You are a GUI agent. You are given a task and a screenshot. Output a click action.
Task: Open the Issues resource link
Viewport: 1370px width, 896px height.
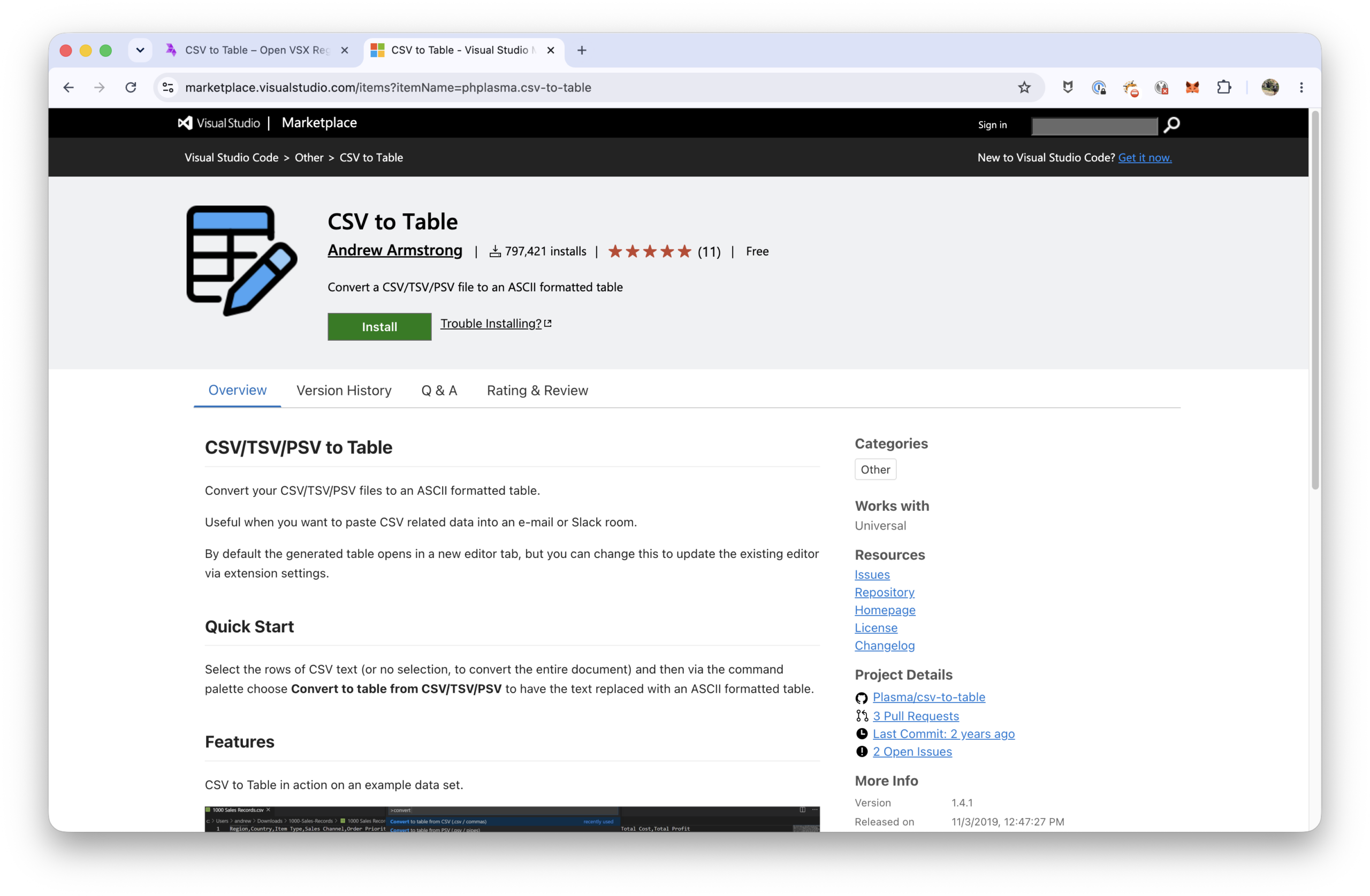(872, 575)
